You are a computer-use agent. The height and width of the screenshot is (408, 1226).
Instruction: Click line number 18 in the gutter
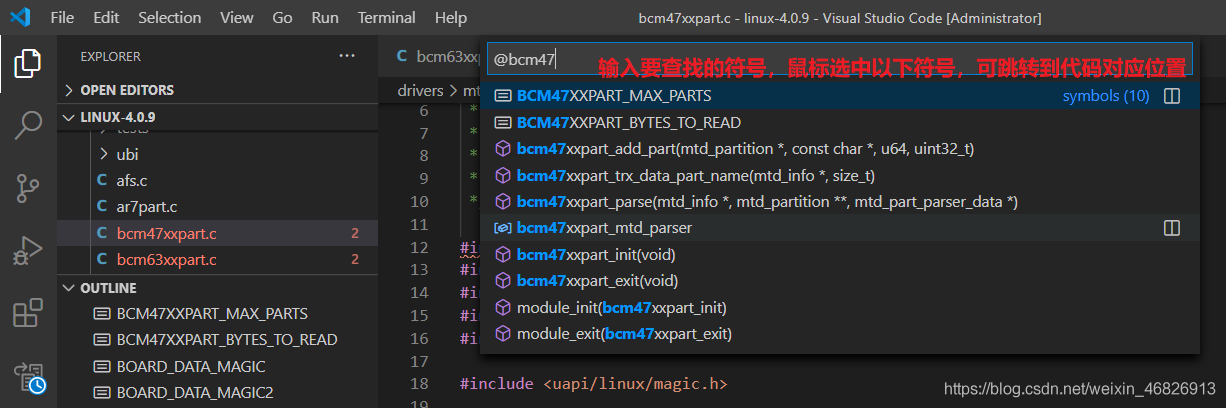(419, 384)
